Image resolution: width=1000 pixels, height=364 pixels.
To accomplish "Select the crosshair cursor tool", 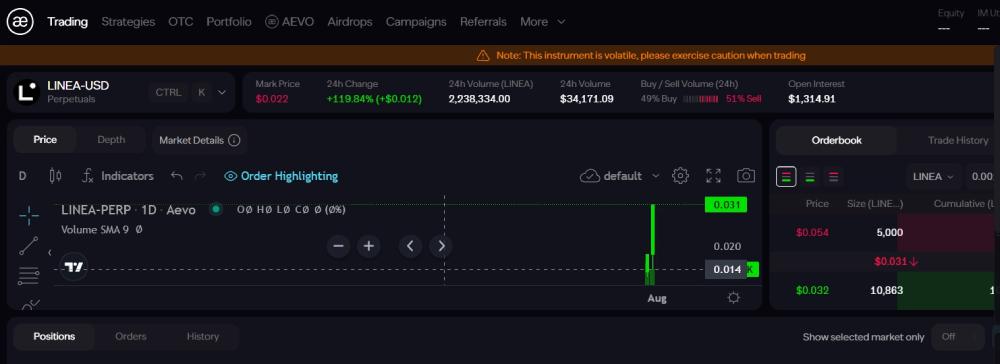I will tap(29, 215).
